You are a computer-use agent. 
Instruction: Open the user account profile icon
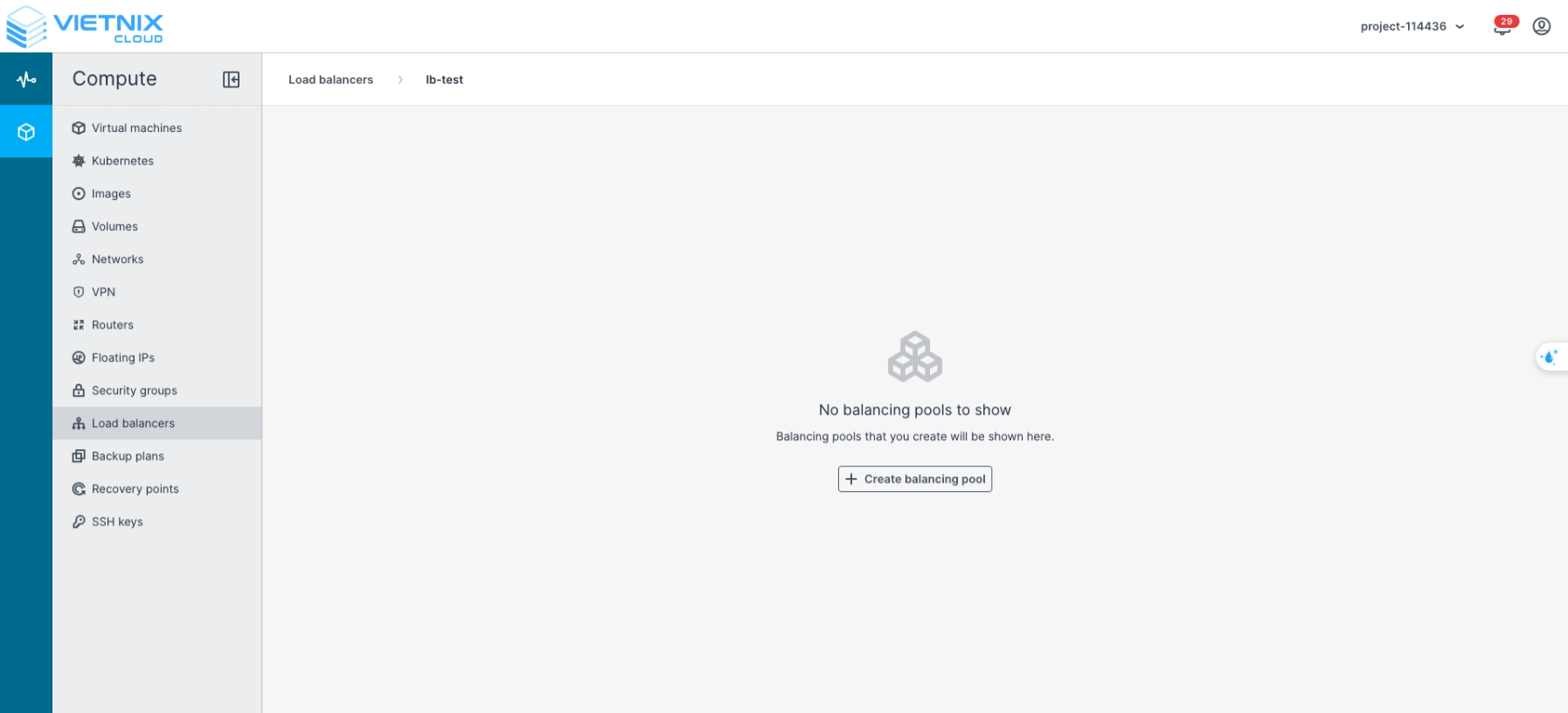[1542, 26]
